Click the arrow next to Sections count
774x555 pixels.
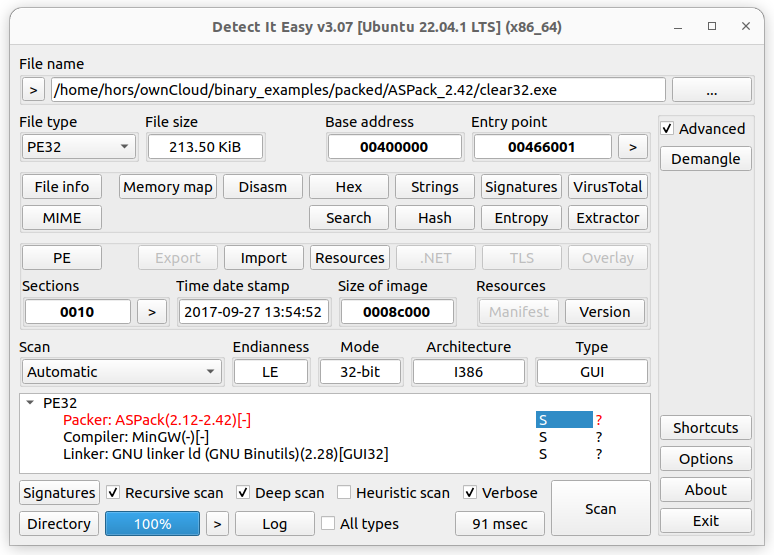tap(152, 312)
